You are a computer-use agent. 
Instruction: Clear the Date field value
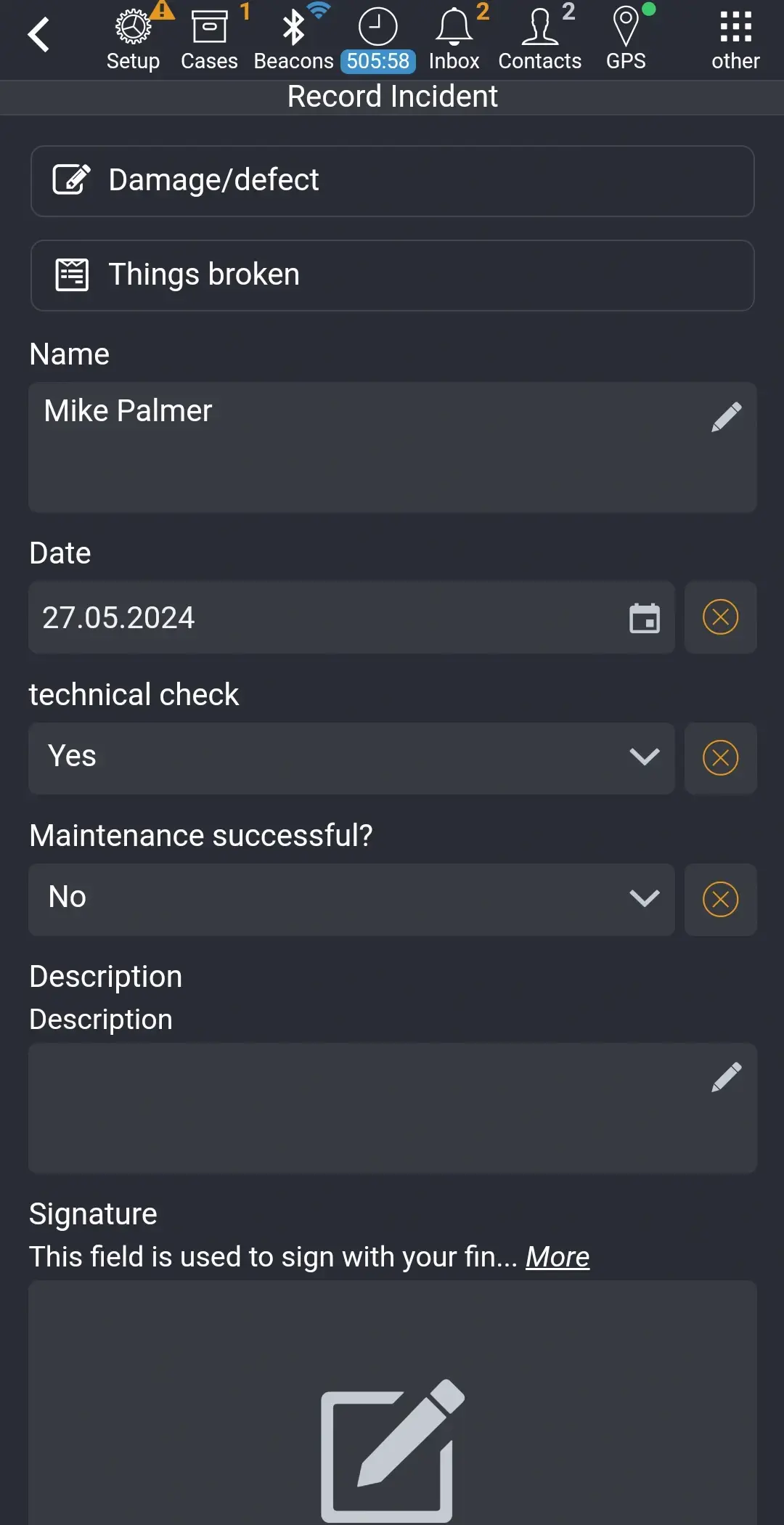[720, 618]
